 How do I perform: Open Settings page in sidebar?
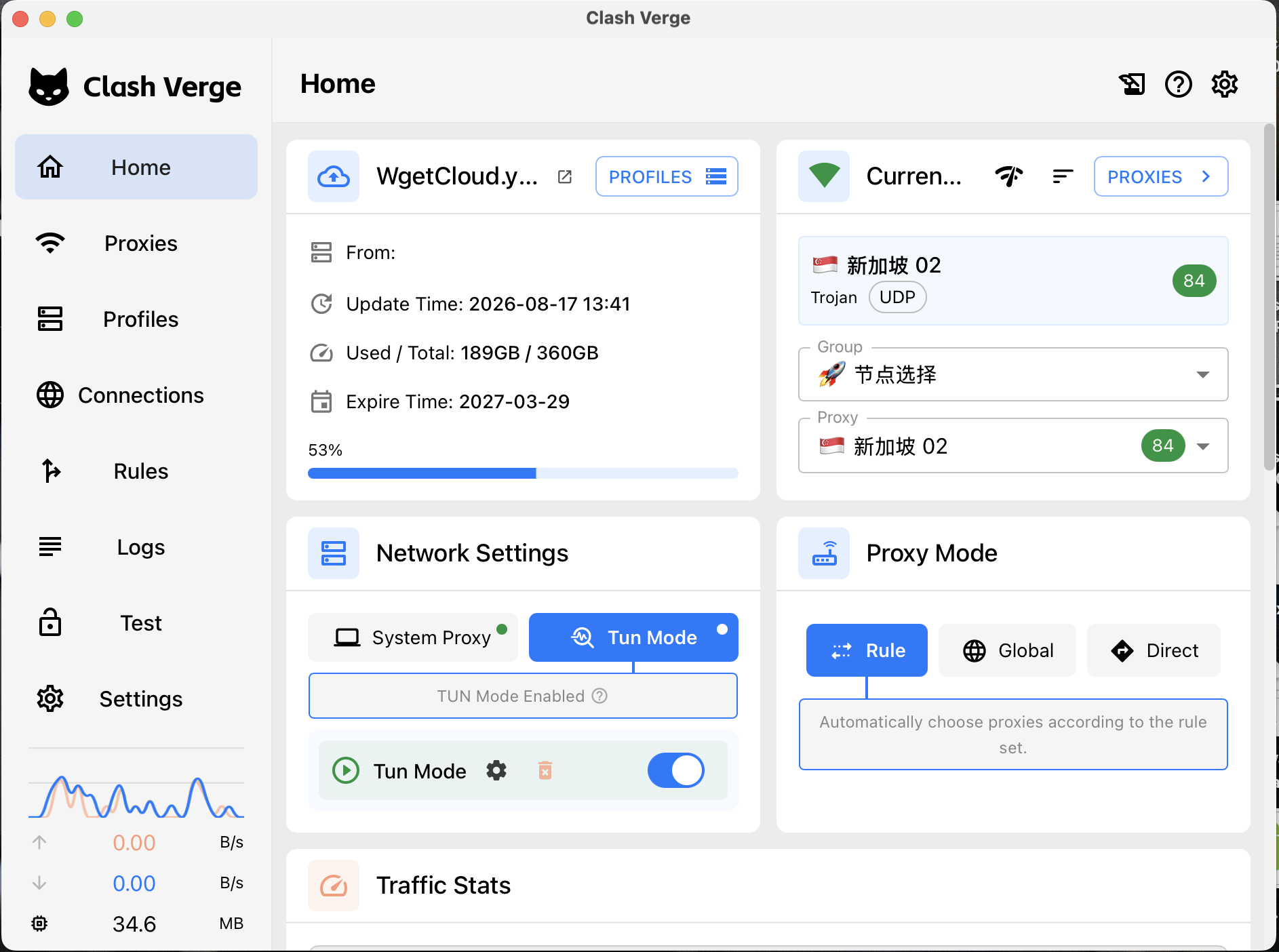136,698
